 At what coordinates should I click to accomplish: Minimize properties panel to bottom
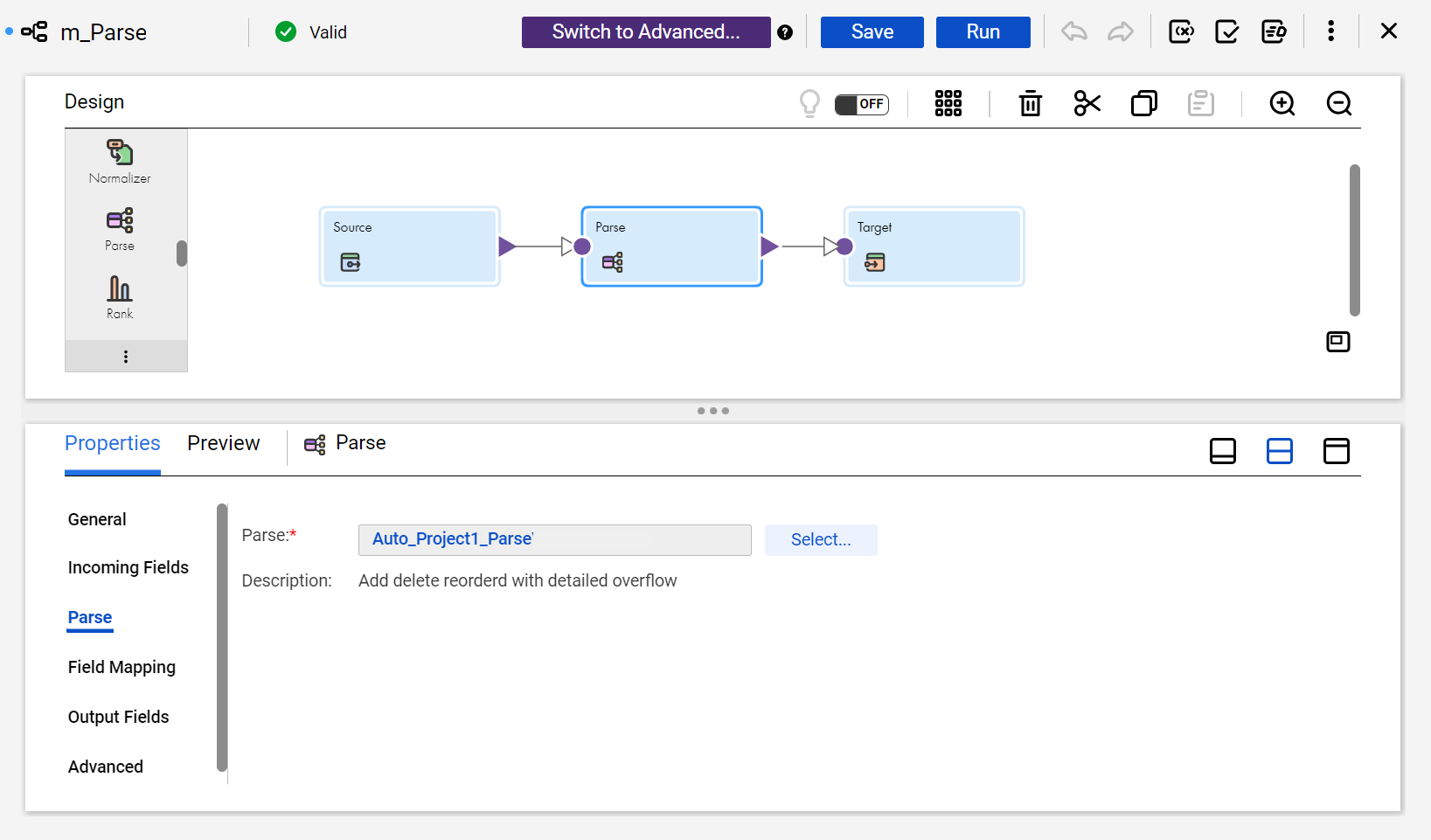tap(1223, 451)
